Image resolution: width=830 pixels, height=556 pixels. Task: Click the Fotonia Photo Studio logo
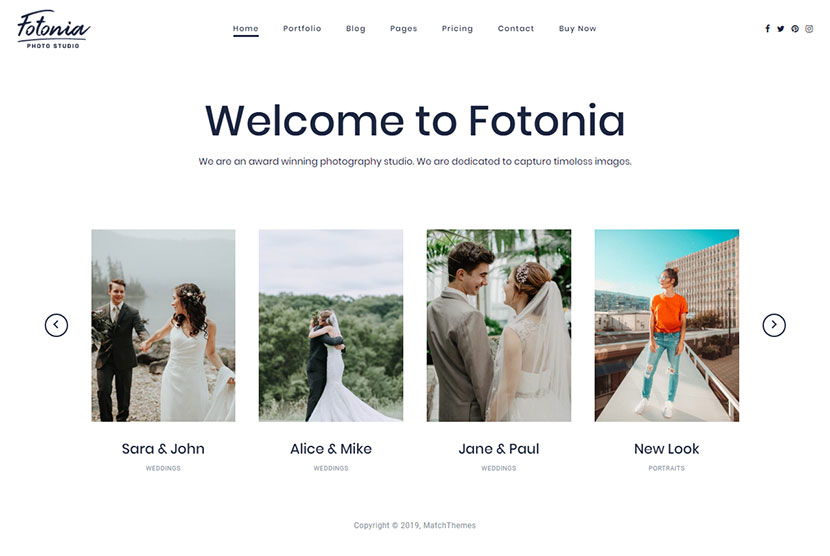click(x=53, y=29)
